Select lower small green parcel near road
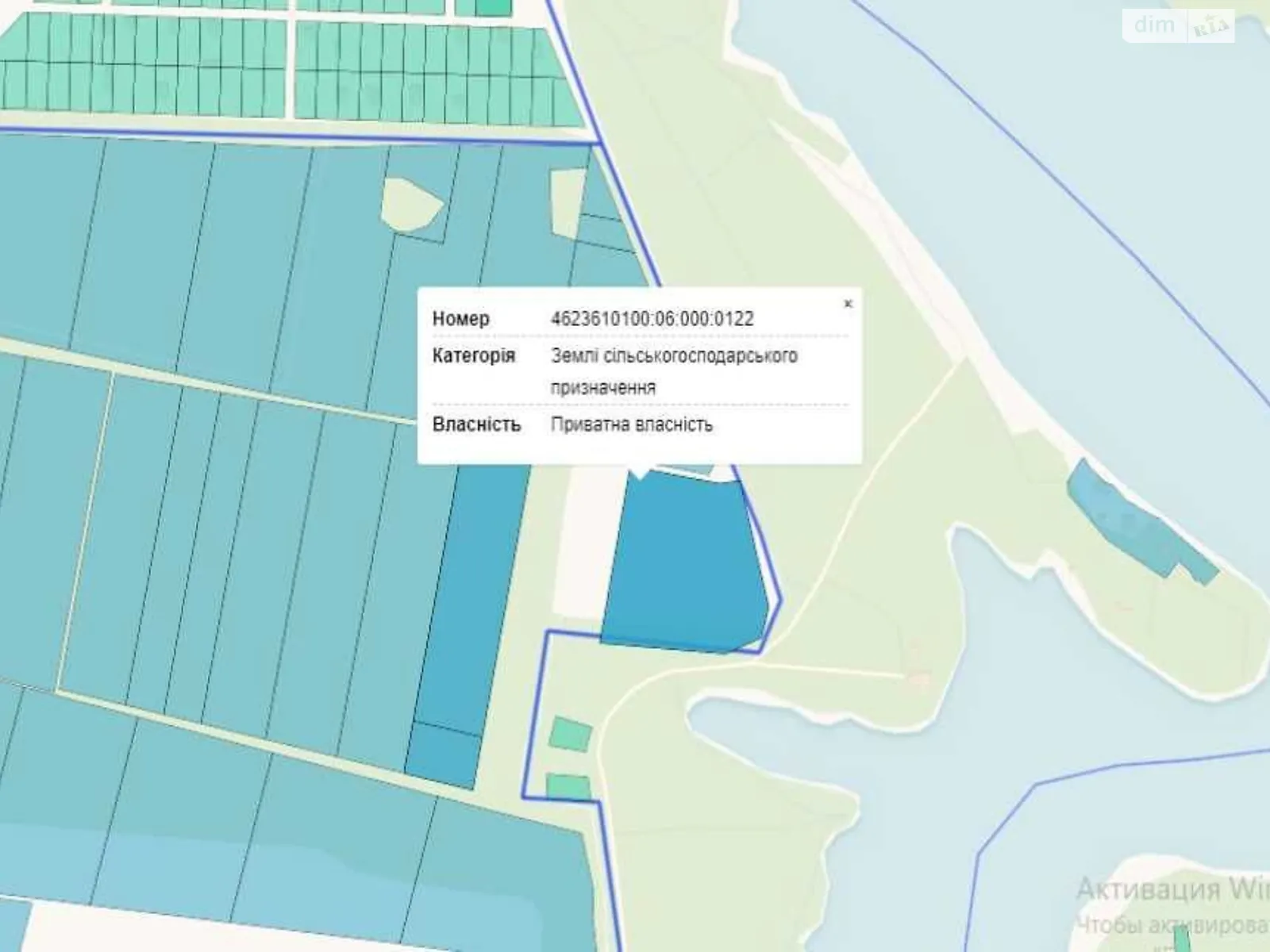The width and height of the screenshot is (1270, 952). click(568, 787)
